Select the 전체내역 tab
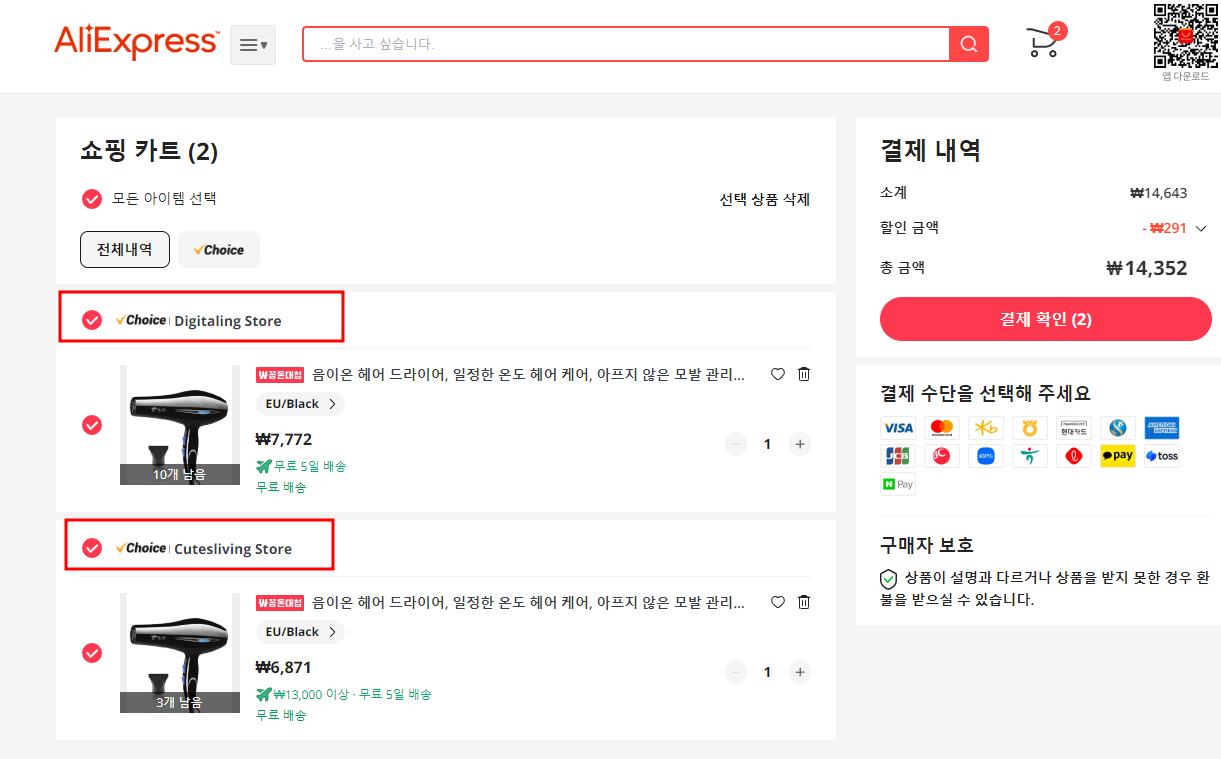Image resolution: width=1221 pixels, height=759 pixels. 125,250
